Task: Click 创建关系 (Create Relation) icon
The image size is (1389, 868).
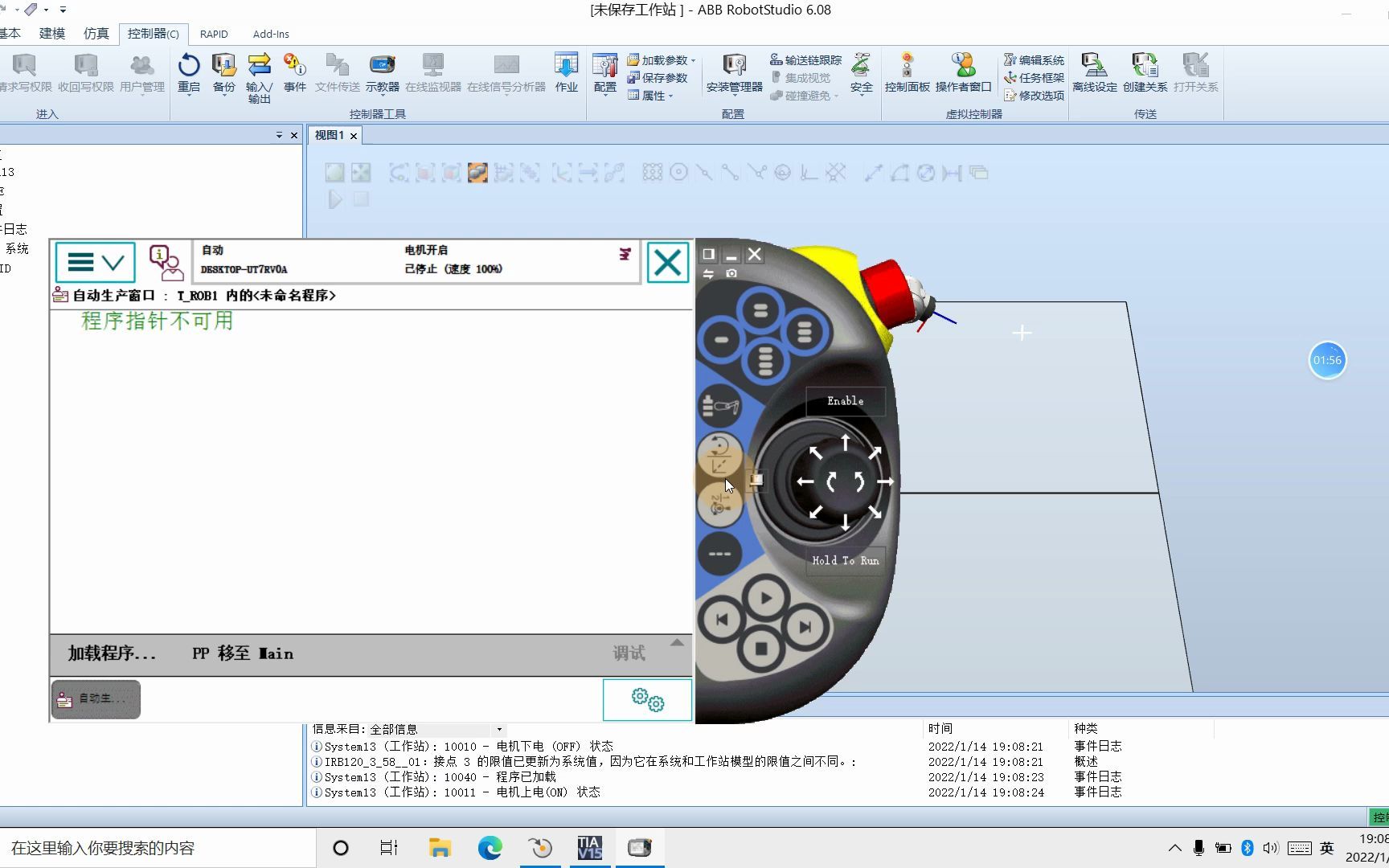Action: (x=1145, y=73)
